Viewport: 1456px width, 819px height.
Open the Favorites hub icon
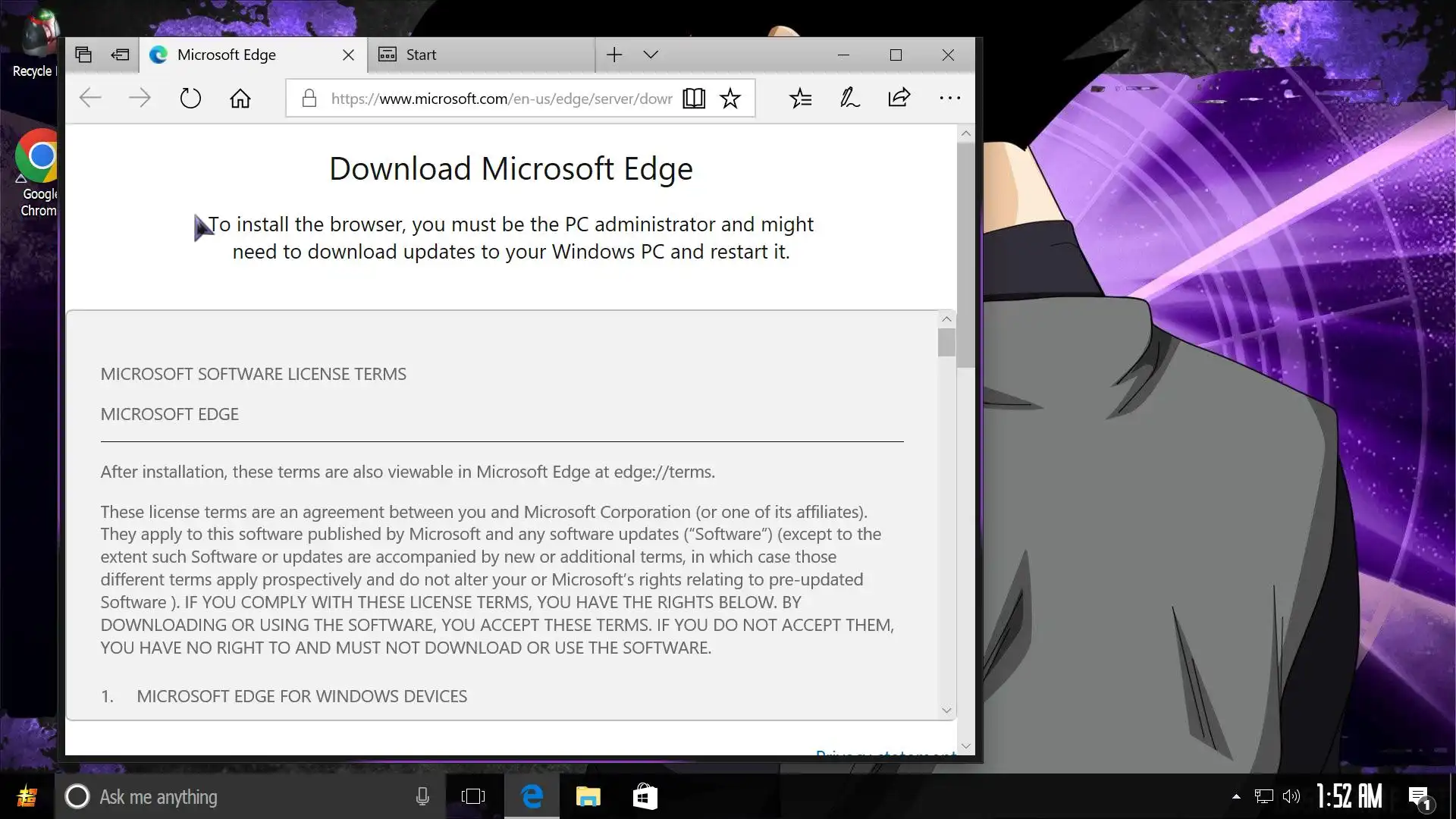[x=800, y=99]
